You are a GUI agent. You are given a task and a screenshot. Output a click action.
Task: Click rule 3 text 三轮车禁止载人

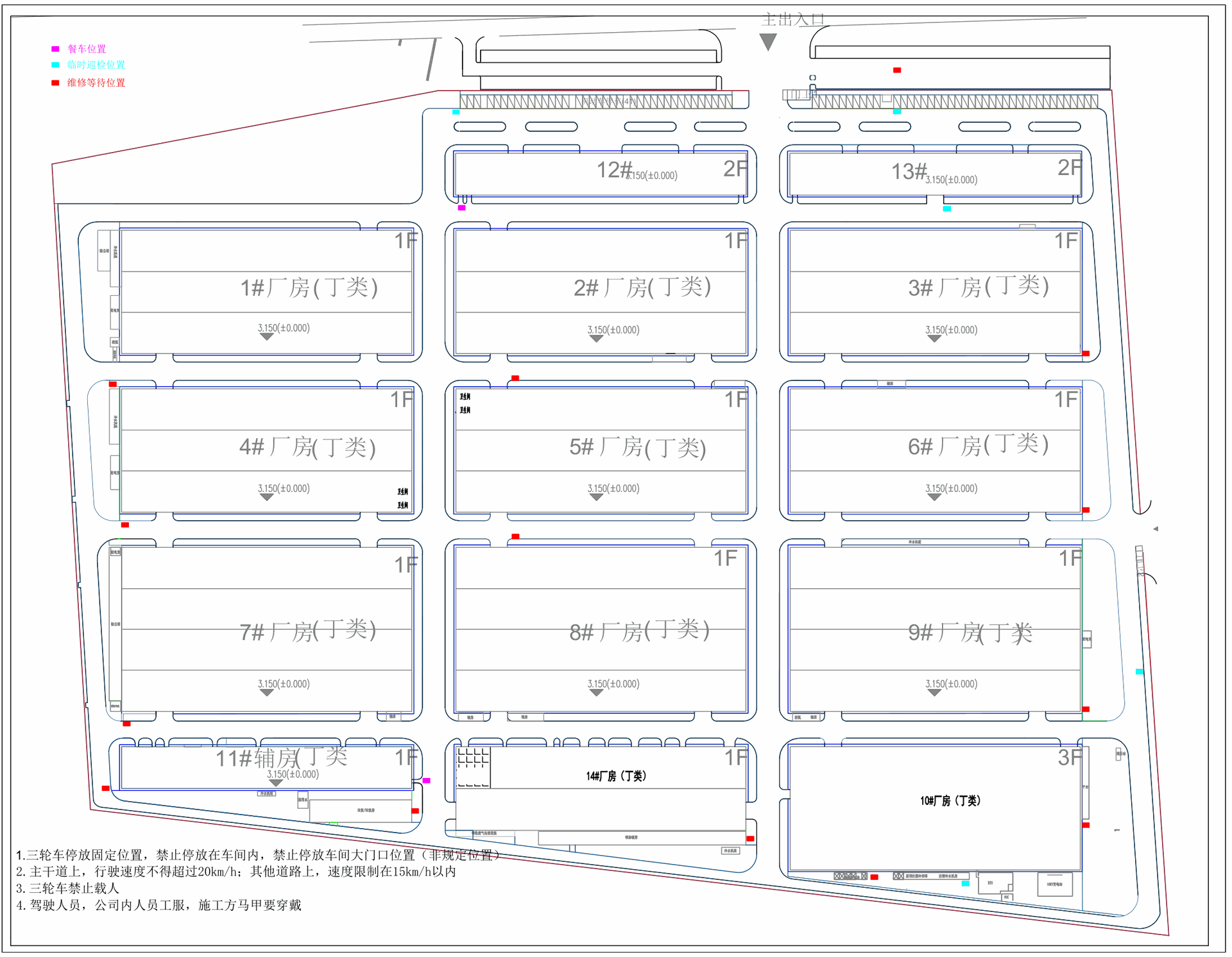[67, 888]
